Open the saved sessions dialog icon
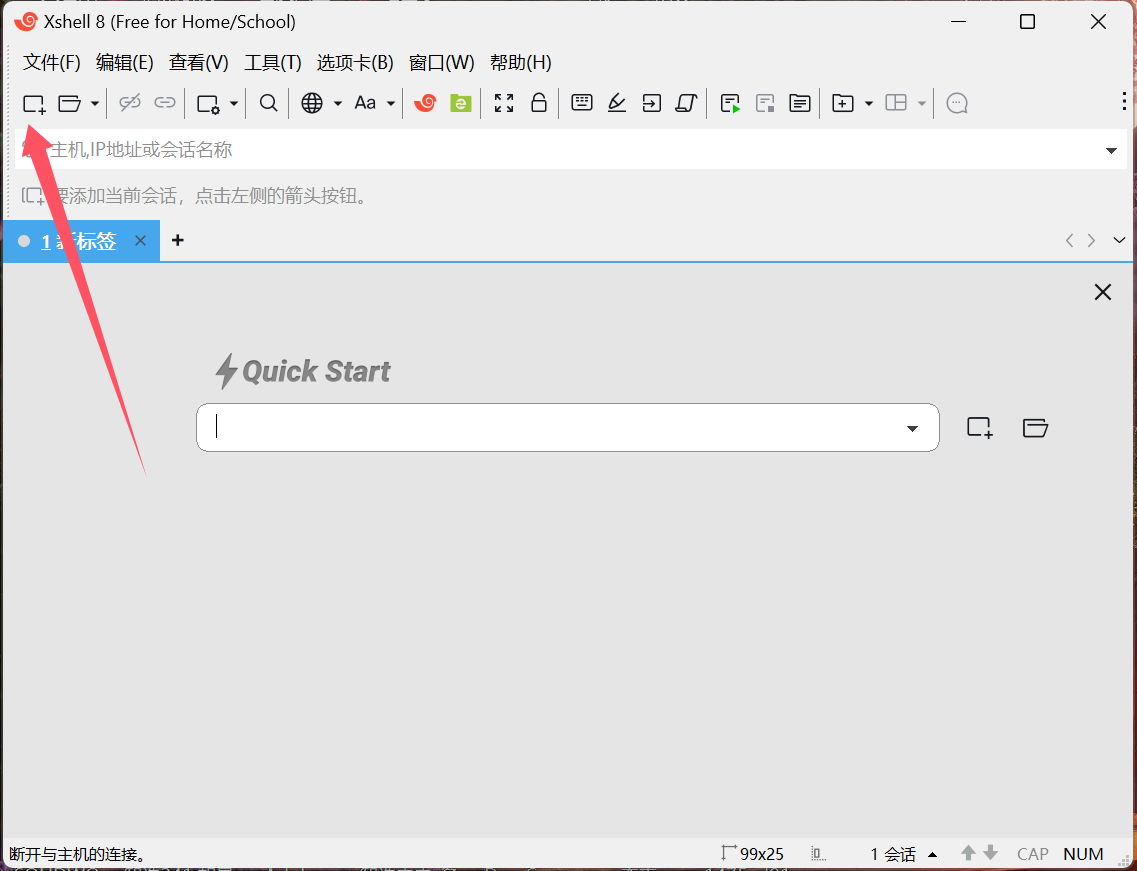Screen dimensions: 1137x871 pyautogui.click(x=71, y=103)
